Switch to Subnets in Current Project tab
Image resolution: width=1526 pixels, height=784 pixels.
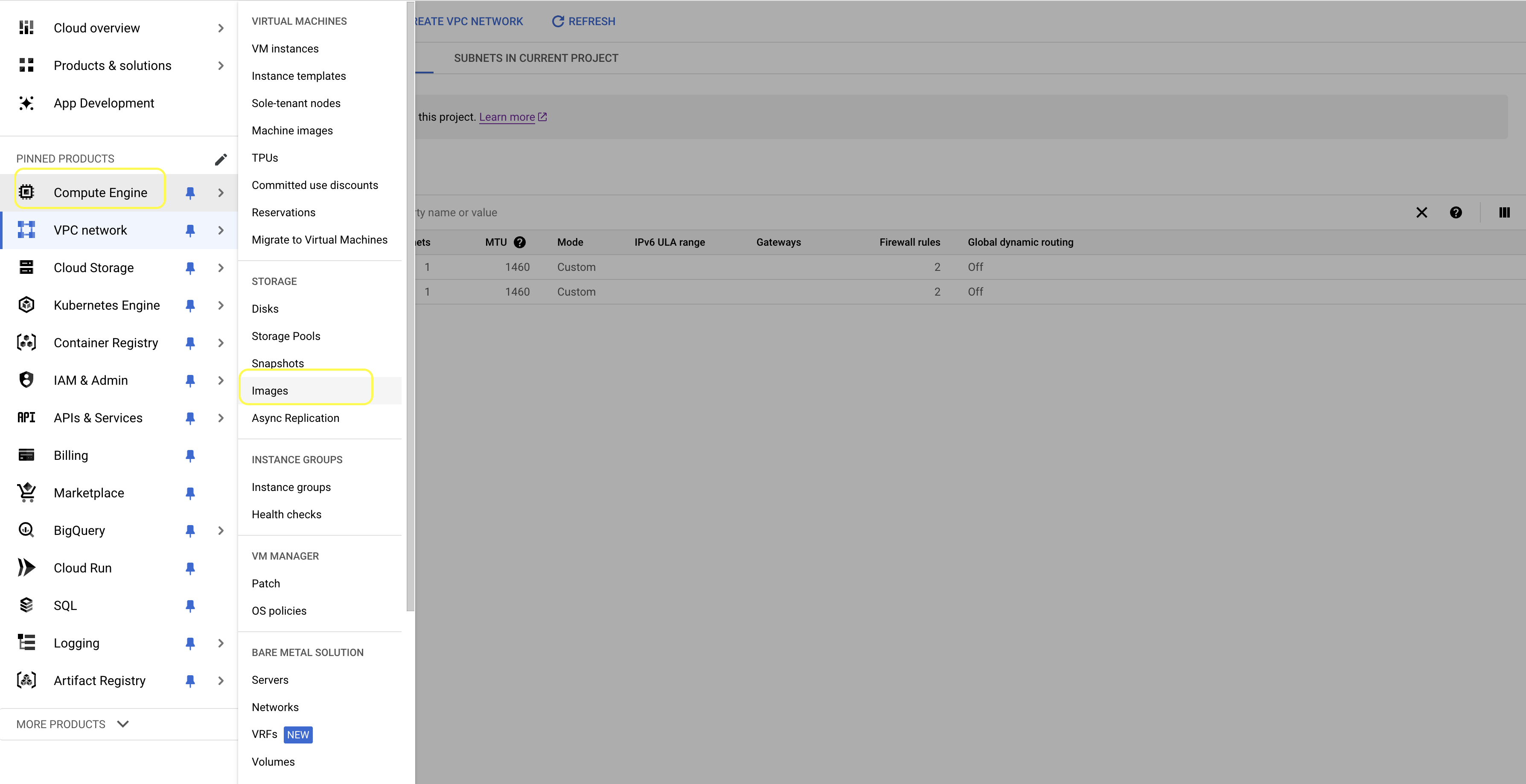click(536, 58)
